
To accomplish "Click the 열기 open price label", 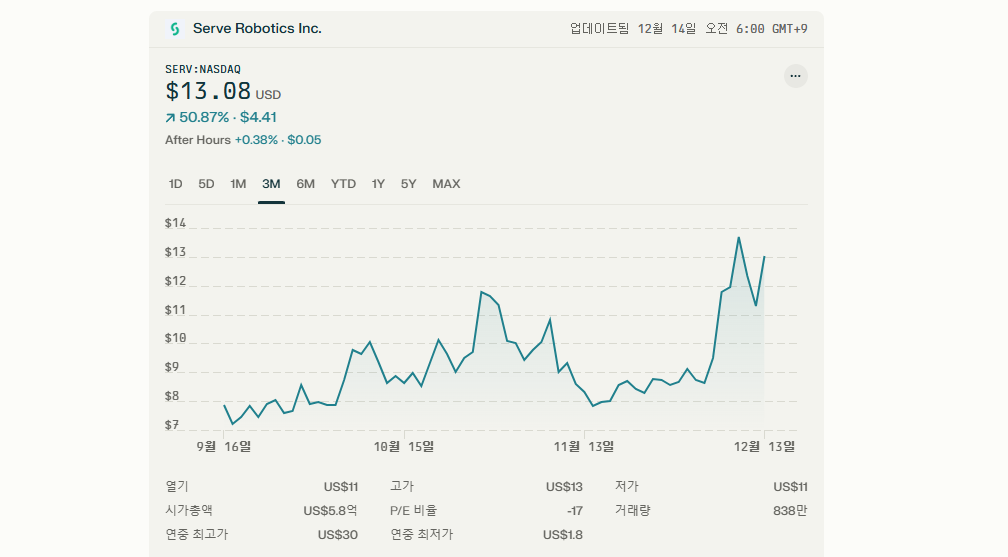I will point(177,487).
